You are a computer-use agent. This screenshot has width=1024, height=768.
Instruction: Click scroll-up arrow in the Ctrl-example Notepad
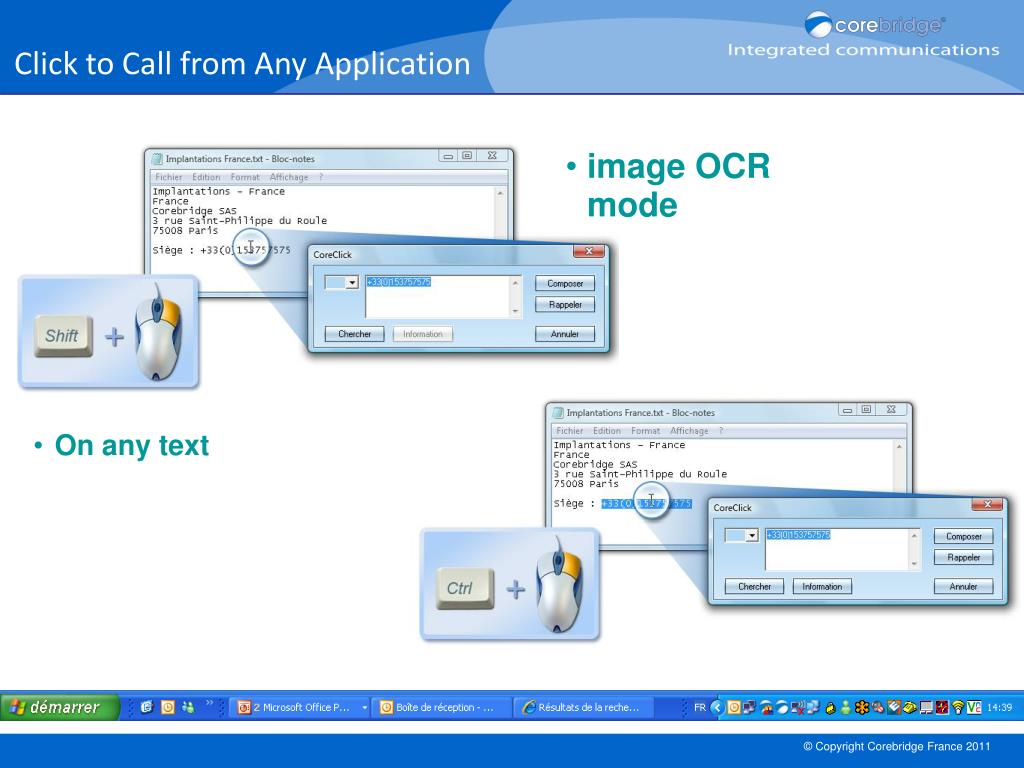[899, 447]
